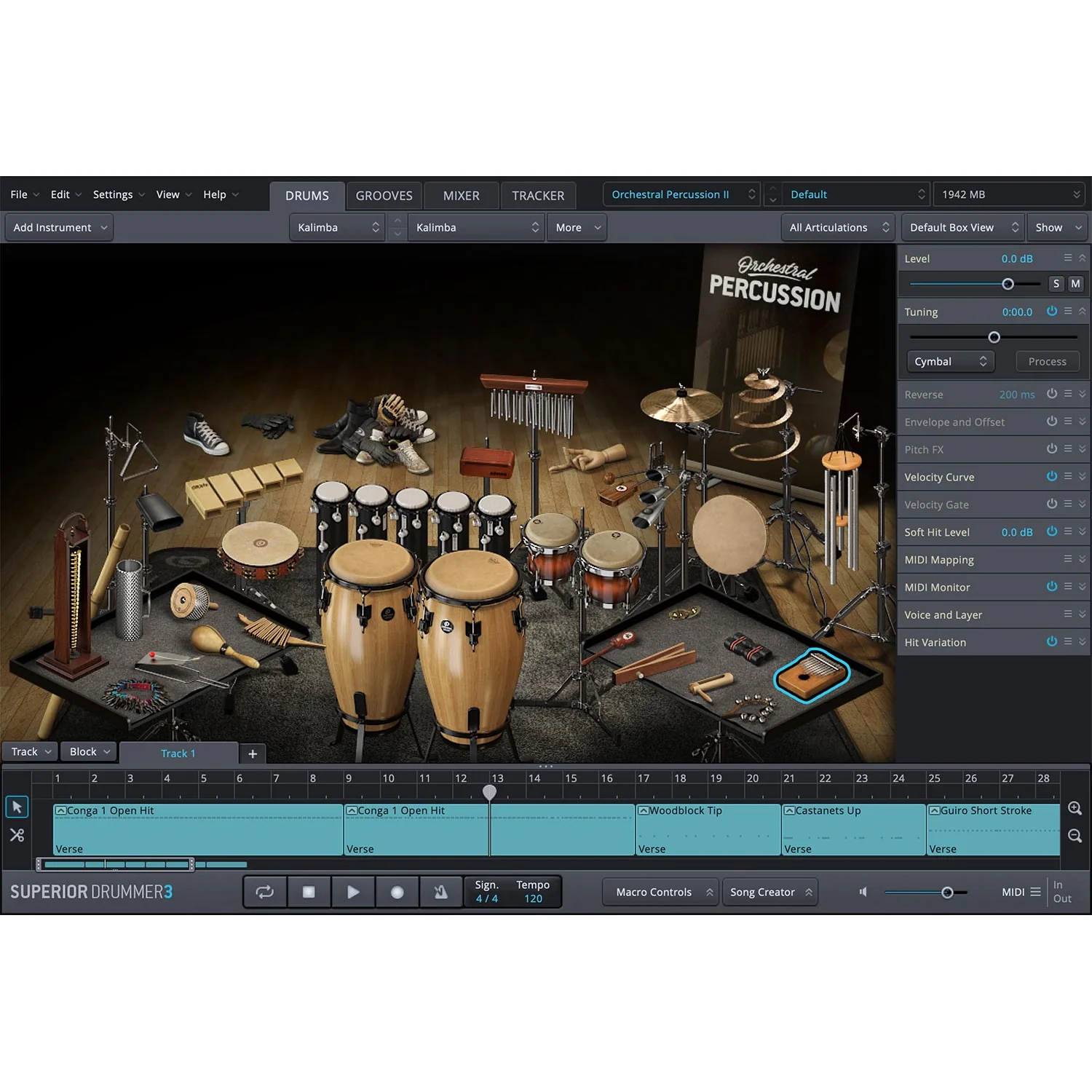Expand the Hit Variation section
Screen dimensions: 1092x1092
tap(1083, 641)
